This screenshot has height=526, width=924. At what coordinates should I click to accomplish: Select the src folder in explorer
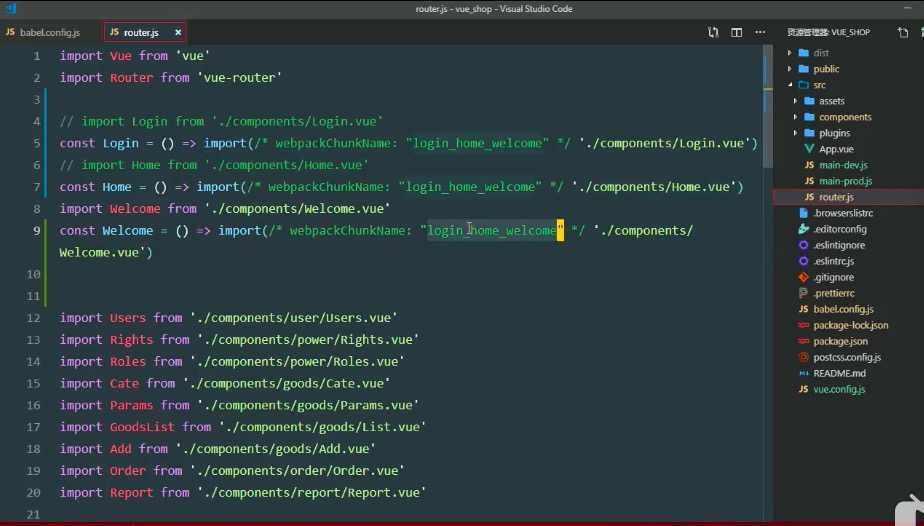[820, 85]
